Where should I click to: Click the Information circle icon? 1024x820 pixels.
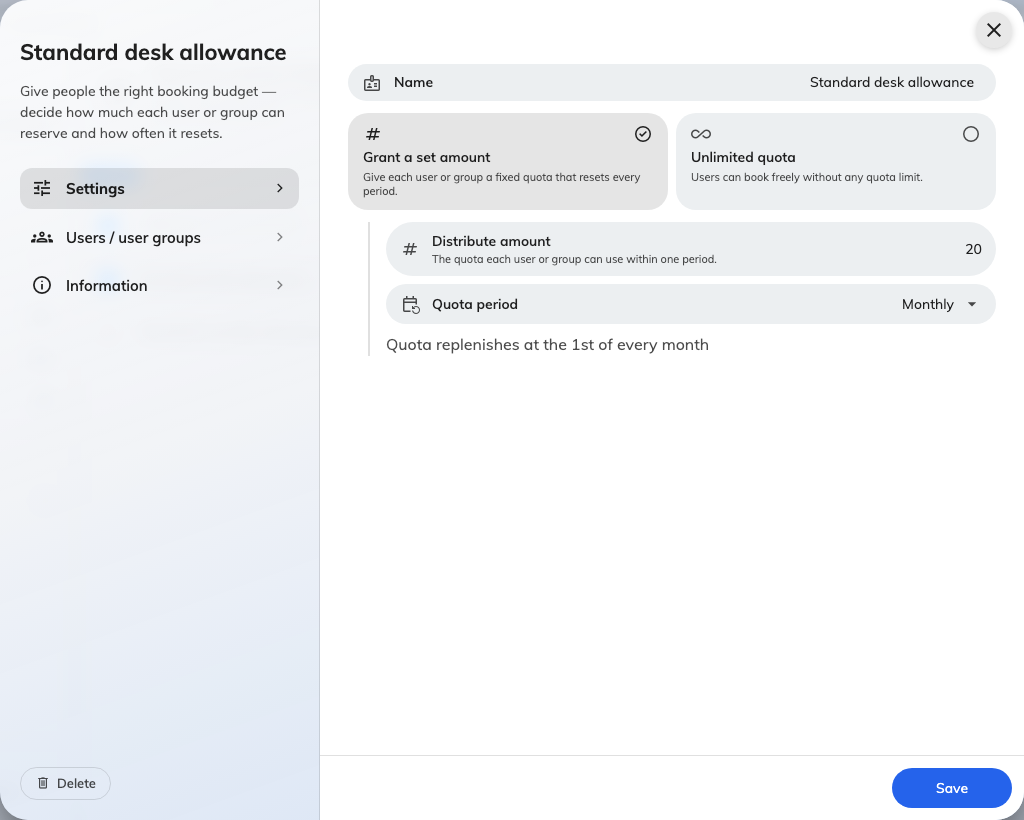pyautogui.click(x=42, y=285)
